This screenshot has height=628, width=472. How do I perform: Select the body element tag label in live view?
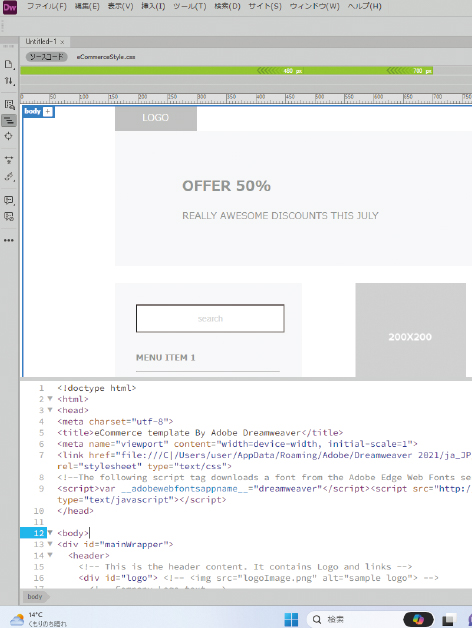[32, 111]
